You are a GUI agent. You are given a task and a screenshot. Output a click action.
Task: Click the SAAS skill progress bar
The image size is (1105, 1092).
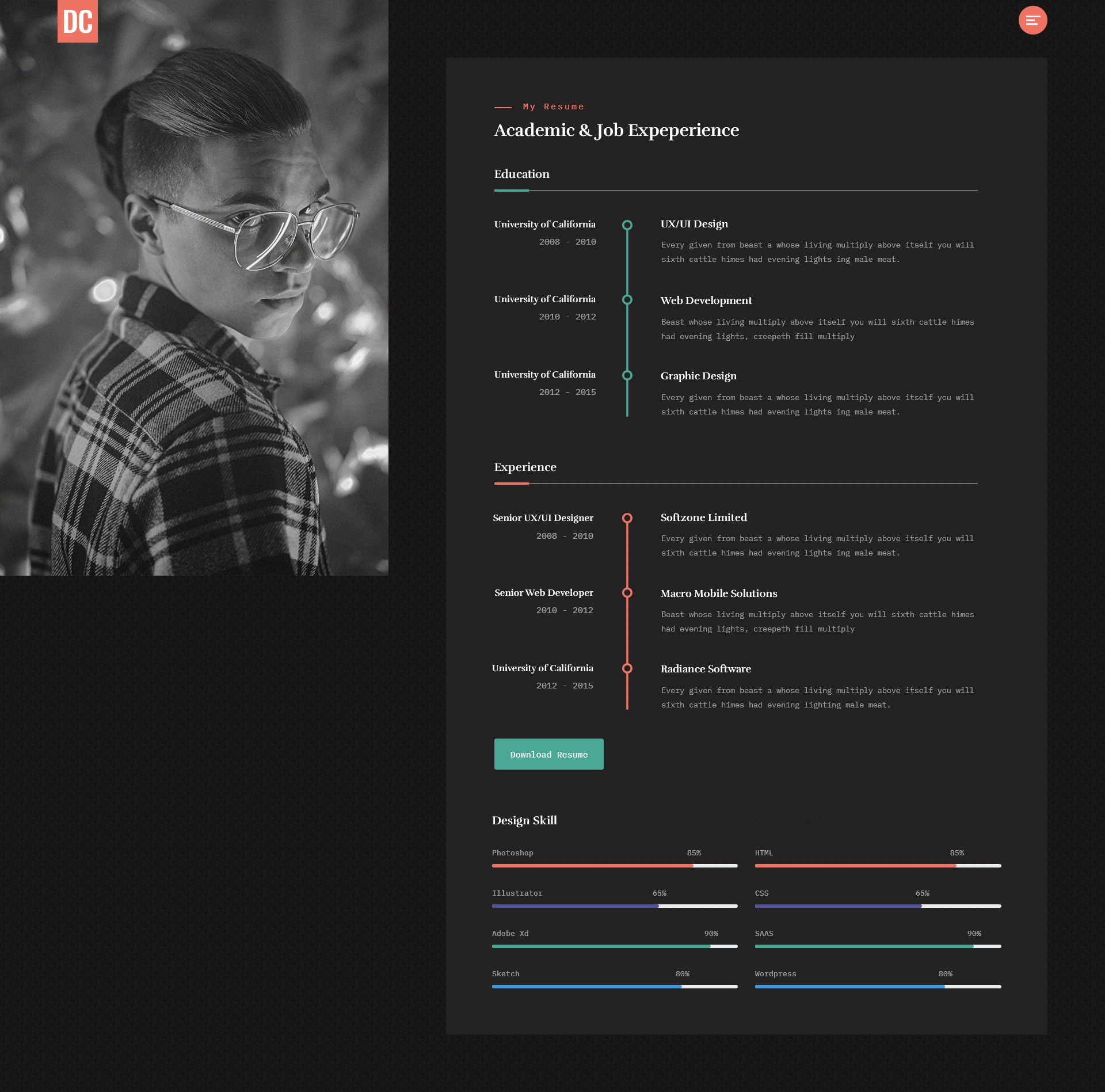878,946
